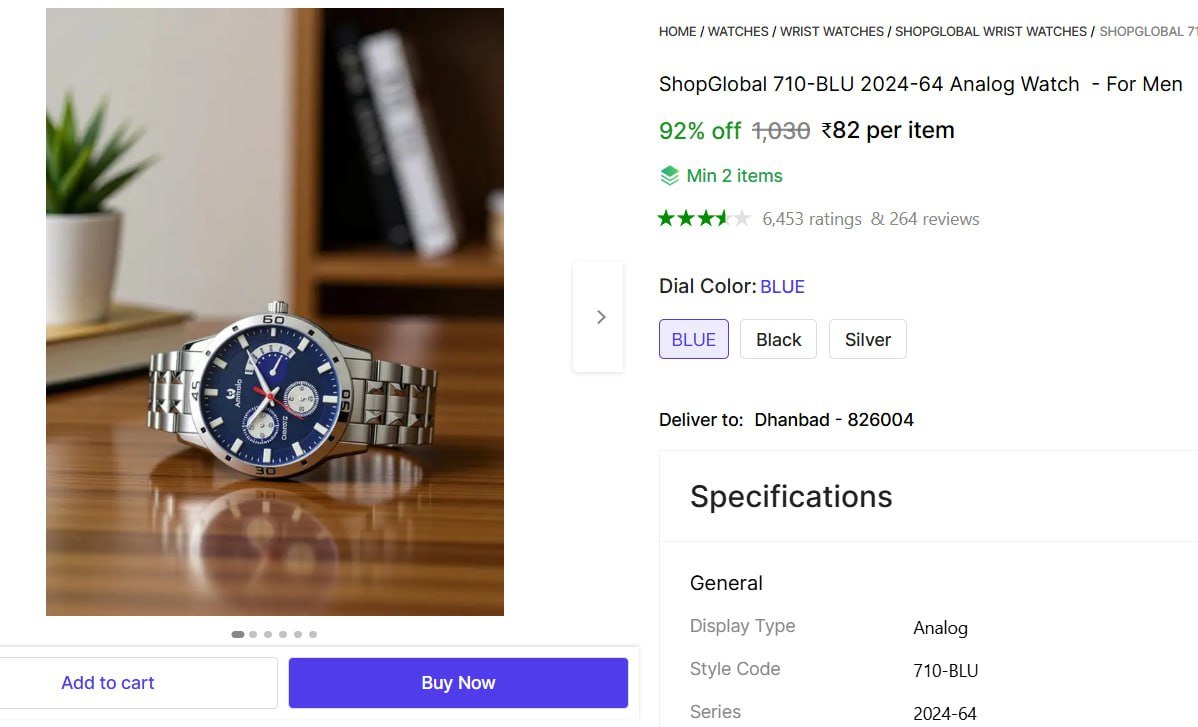The width and height of the screenshot is (1198, 727).
Task: Click the Min 2 items stack icon
Action: 668,175
